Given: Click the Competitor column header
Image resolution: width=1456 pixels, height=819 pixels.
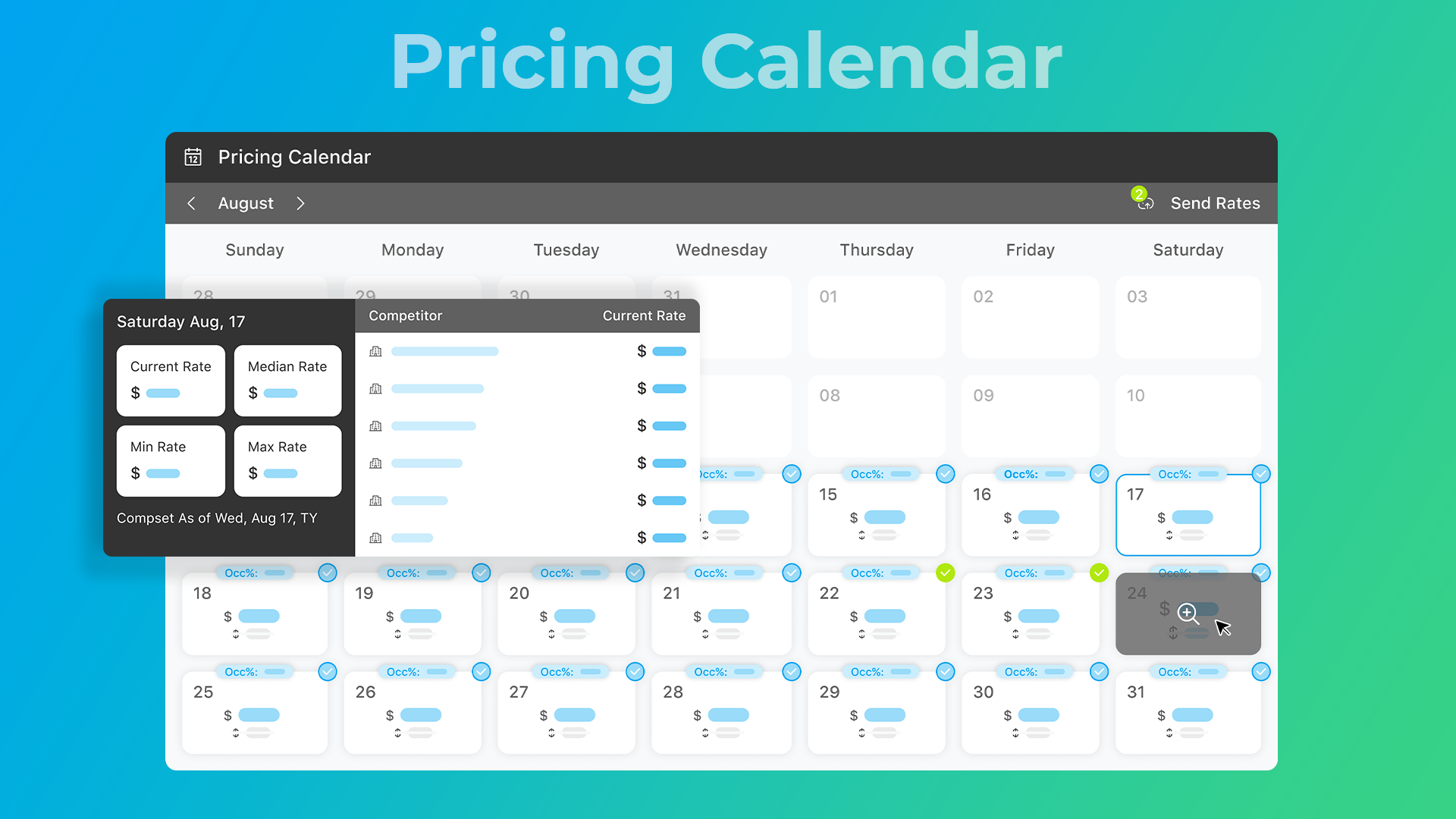Looking at the screenshot, I should coord(405,315).
